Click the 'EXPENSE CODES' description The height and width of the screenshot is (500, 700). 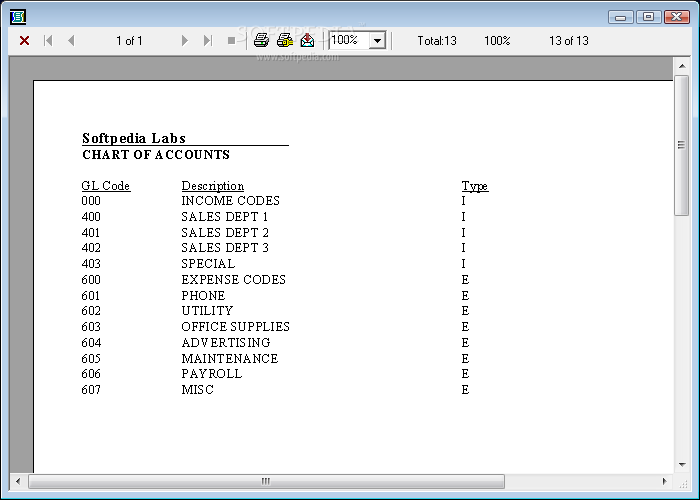coord(233,280)
